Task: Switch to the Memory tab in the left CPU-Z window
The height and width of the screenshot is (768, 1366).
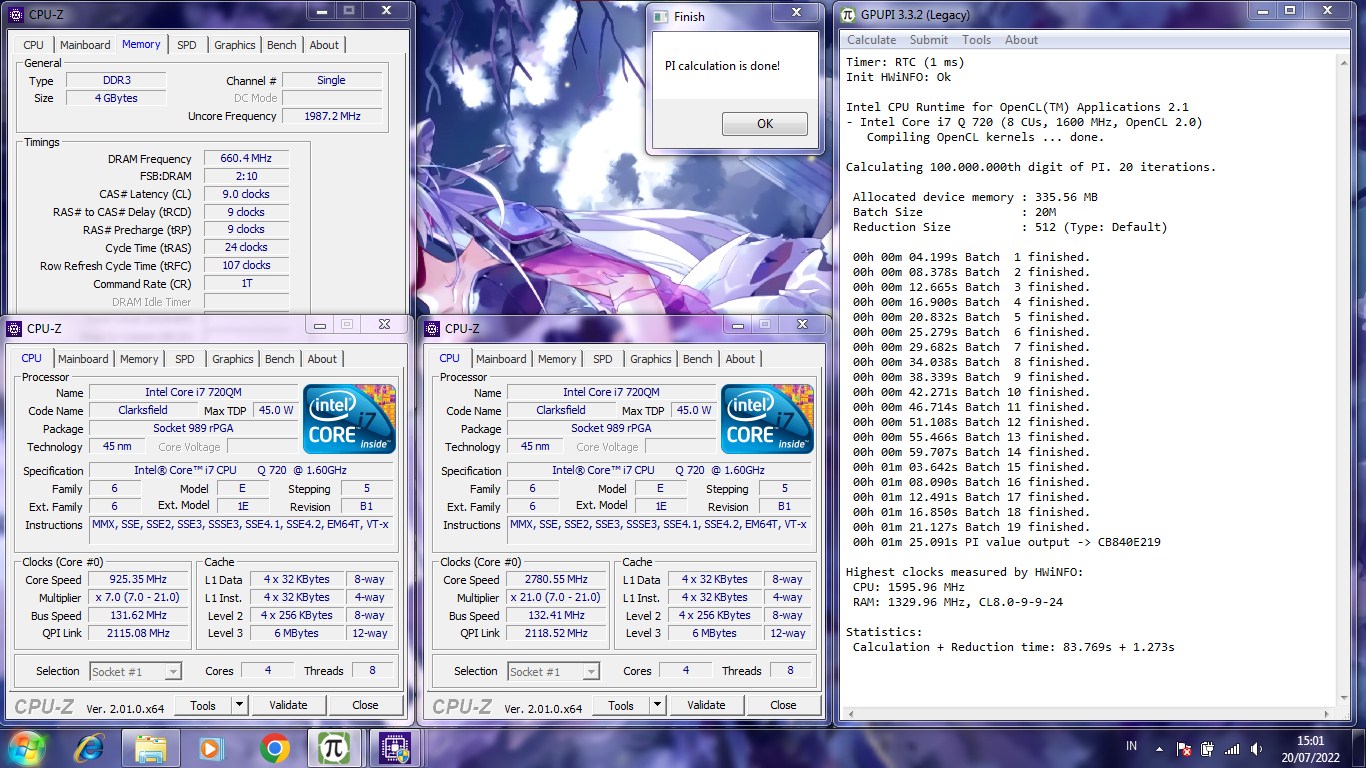Action: tap(139, 359)
